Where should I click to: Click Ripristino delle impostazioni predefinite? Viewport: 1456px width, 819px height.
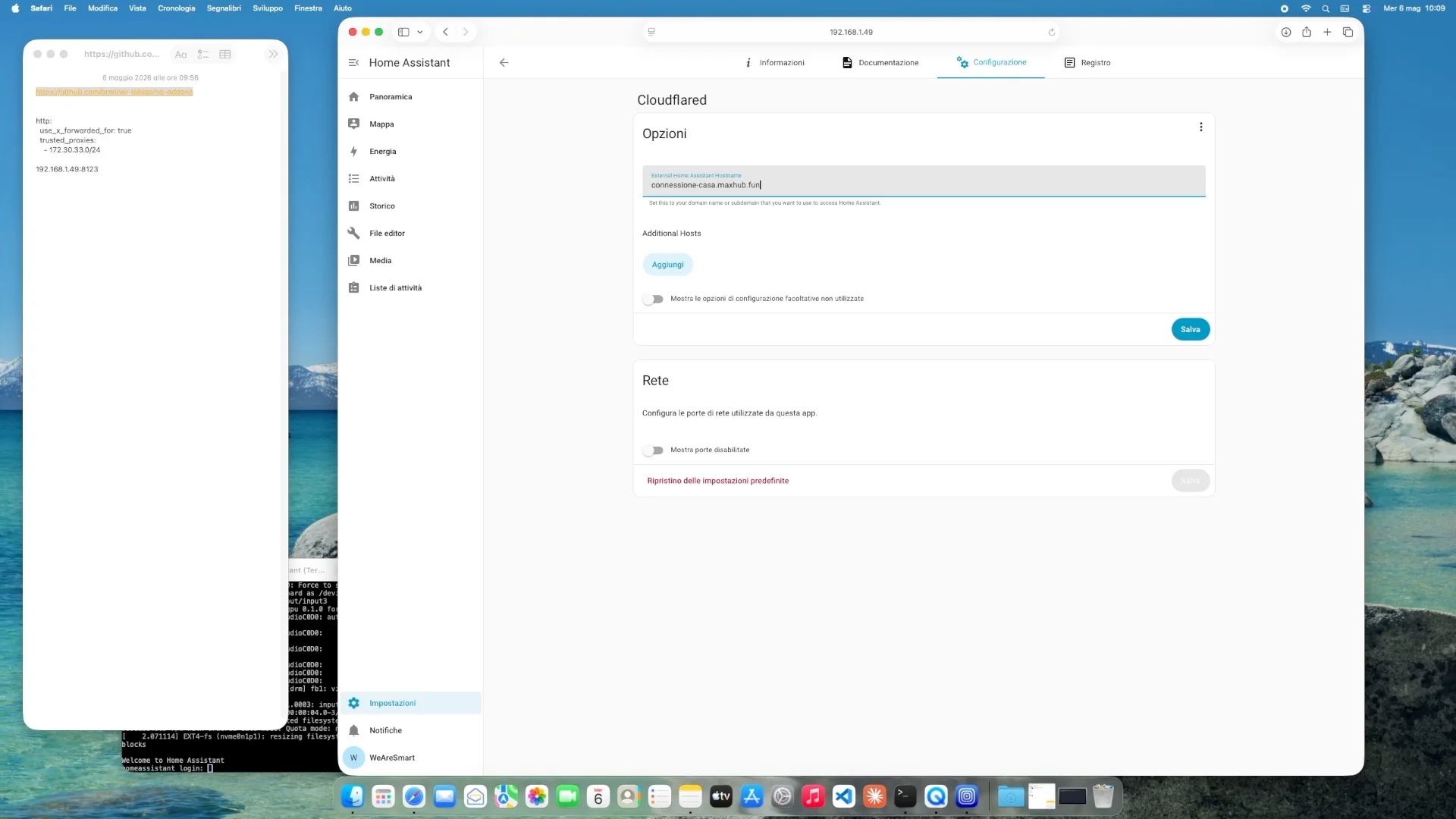coord(717,481)
